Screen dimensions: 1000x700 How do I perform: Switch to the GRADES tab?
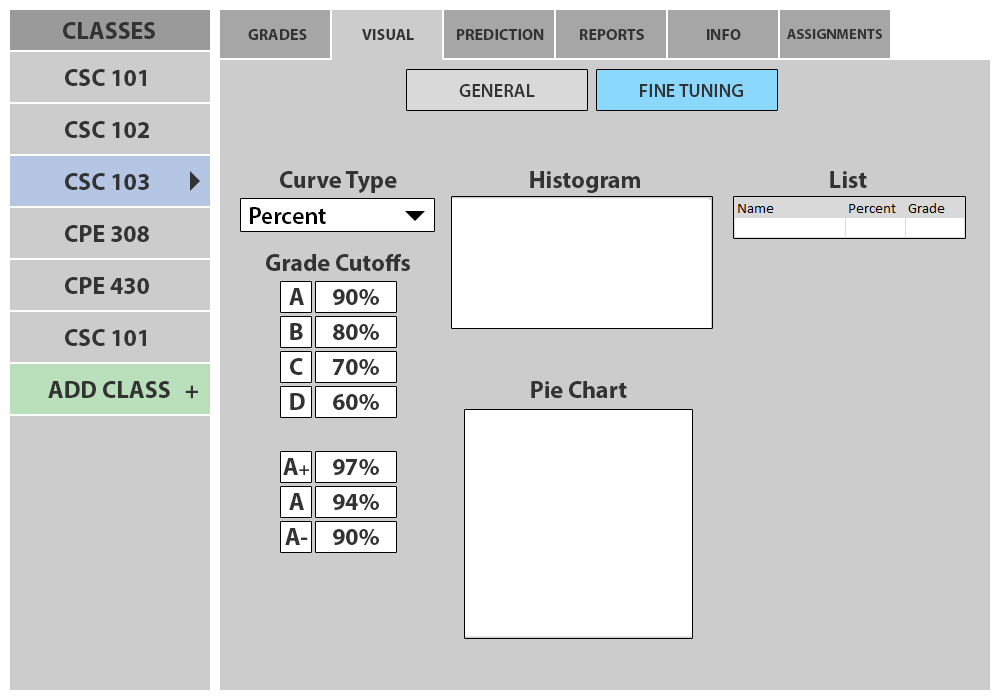click(x=277, y=35)
